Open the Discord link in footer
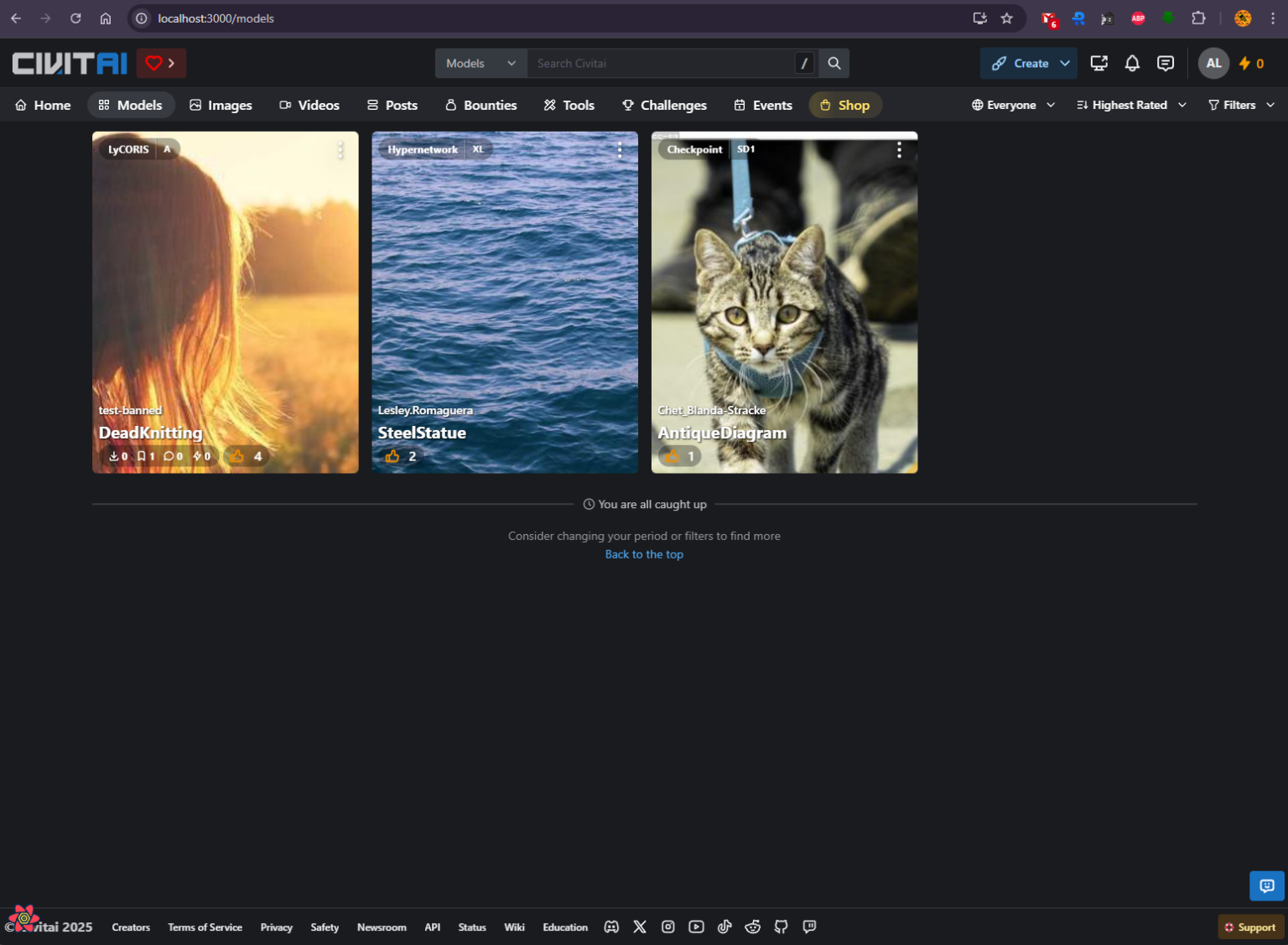Image resolution: width=1288 pixels, height=945 pixels. coord(611,927)
